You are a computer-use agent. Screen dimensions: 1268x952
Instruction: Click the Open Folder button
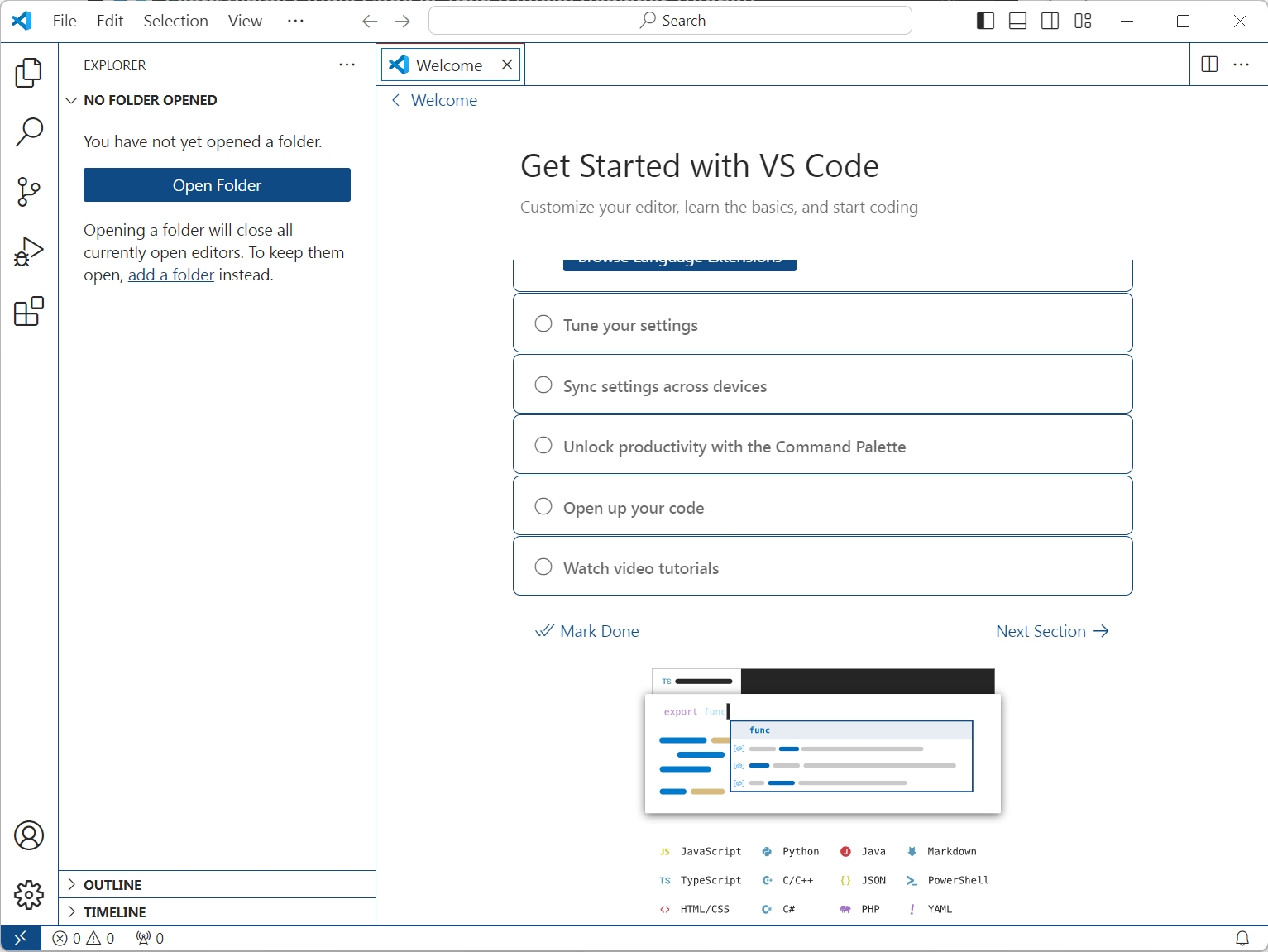coord(216,185)
